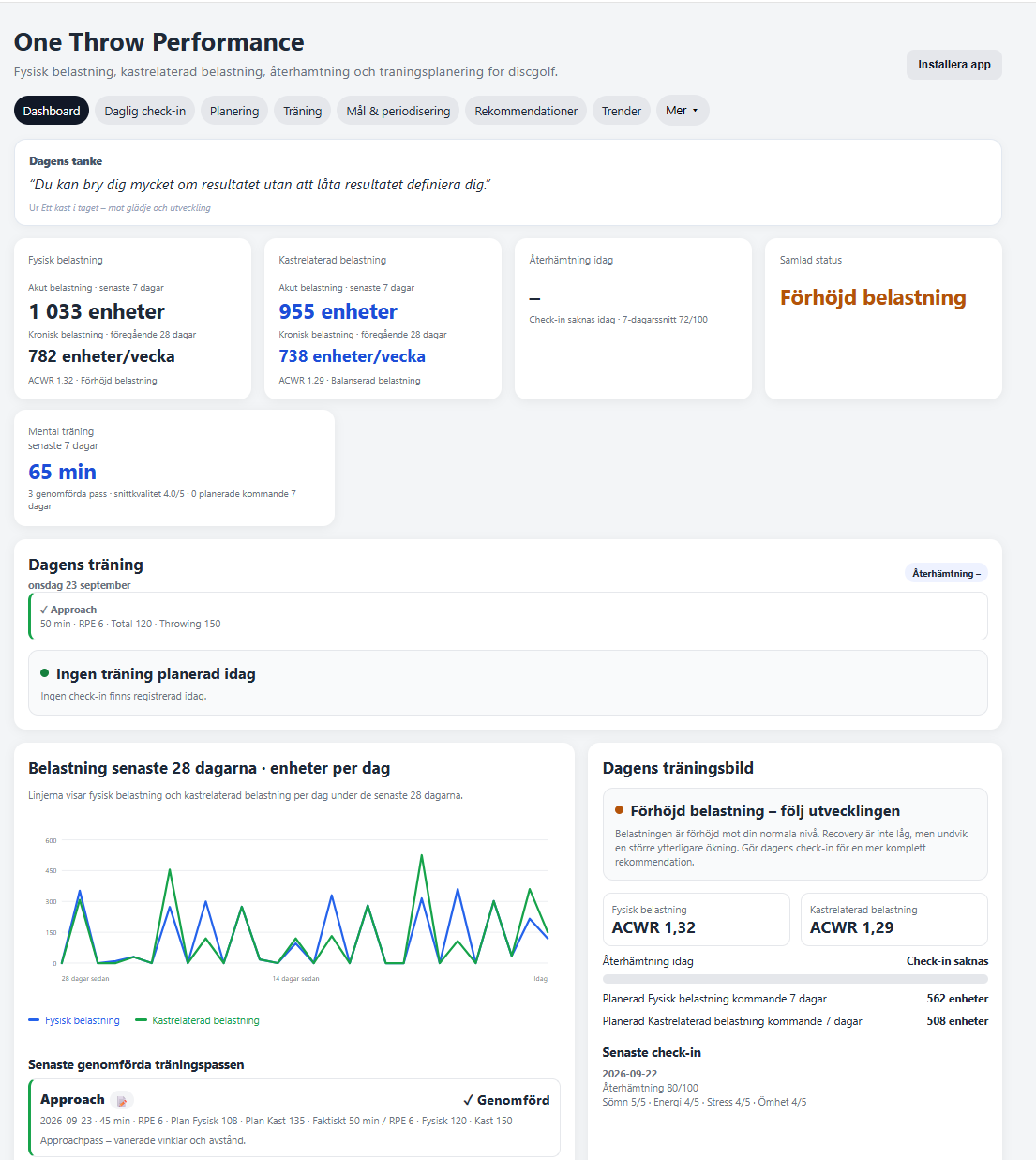
Task: Click the Installera app button
Action: click(x=954, y=65)
